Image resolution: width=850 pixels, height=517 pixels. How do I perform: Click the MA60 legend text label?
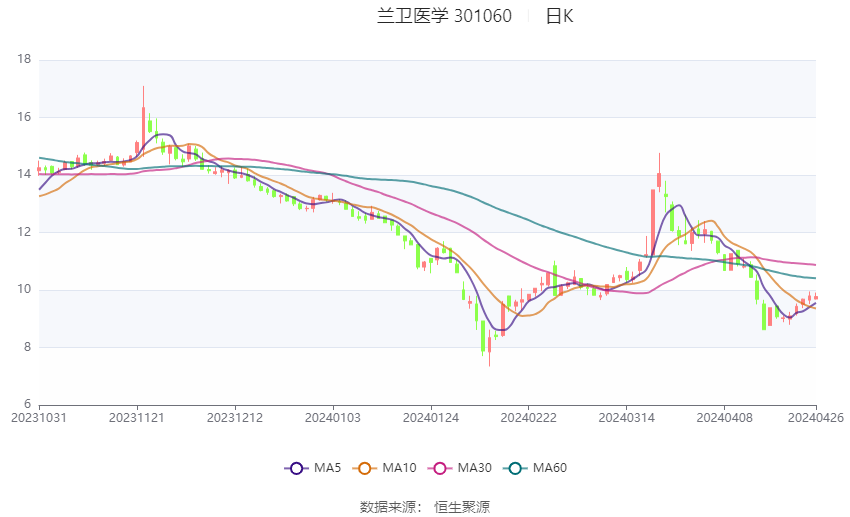coord(549,468)
